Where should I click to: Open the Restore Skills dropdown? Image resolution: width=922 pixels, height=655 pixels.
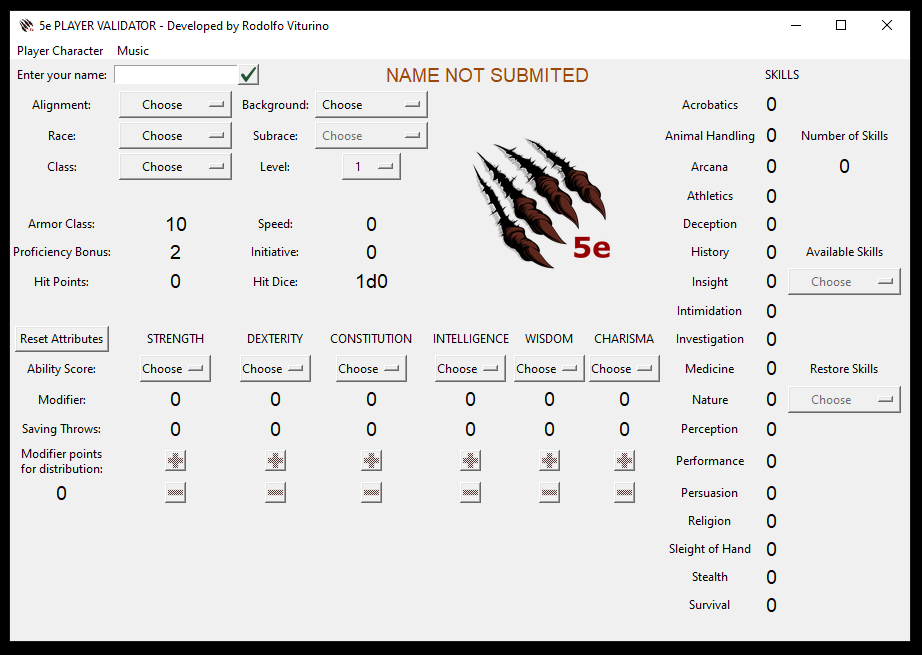pyautogui.click(x=844, y=400)
